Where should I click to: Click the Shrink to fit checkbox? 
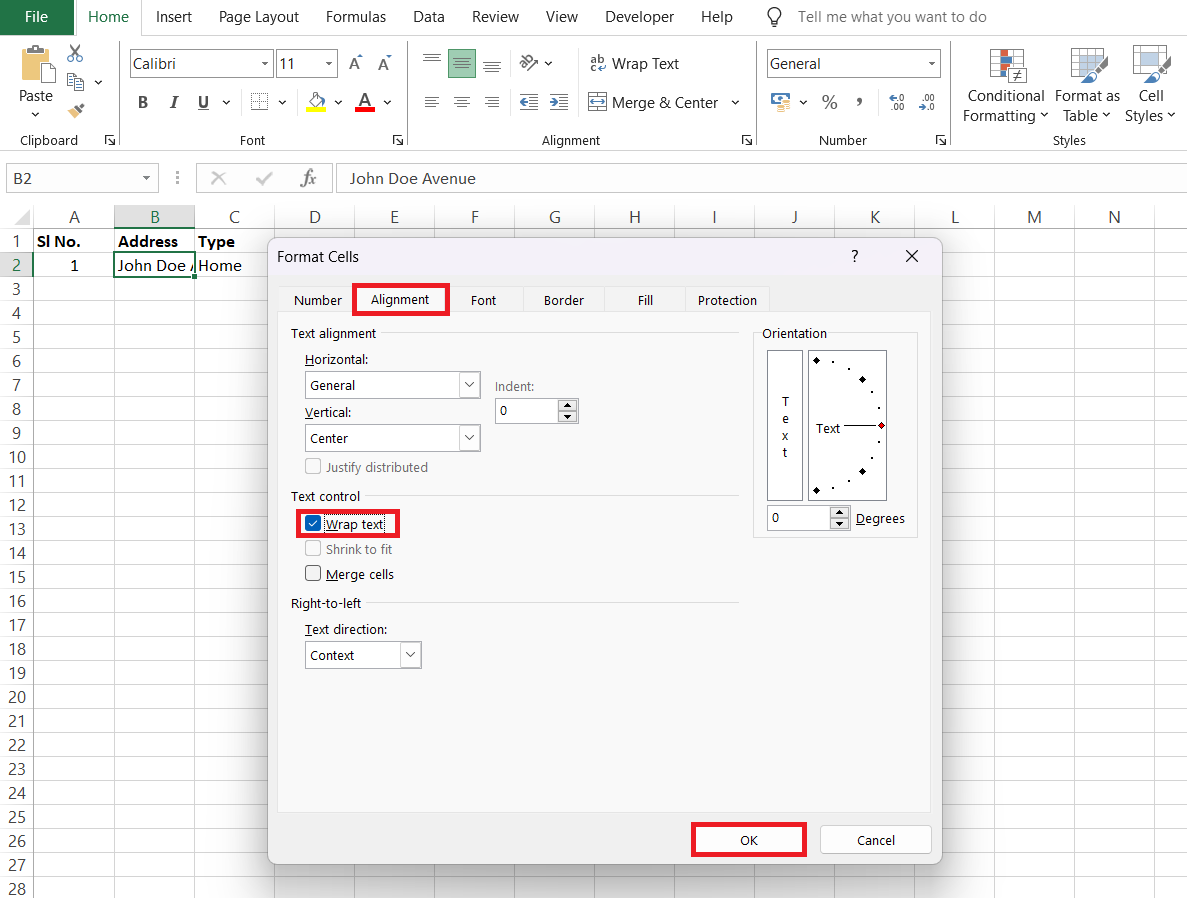coord(313,548)
